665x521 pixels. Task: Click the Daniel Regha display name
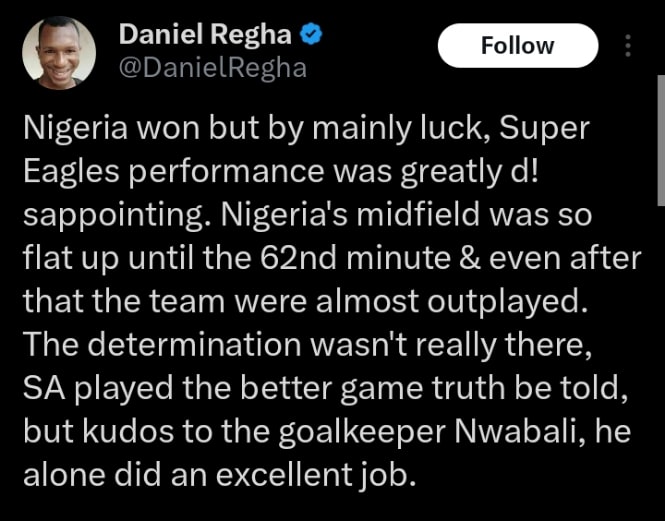click(x=205, y=34)
